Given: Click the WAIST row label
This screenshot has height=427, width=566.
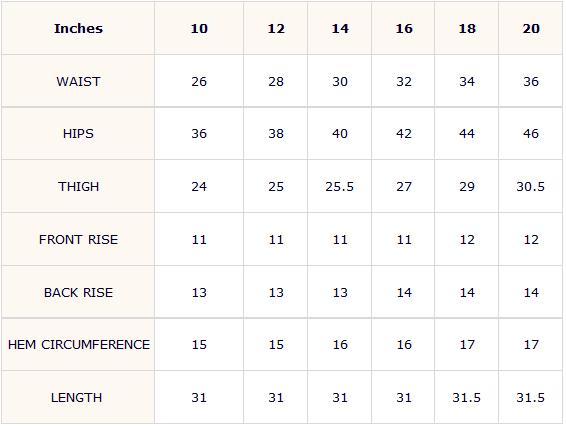Looking at the screenshot, I should coord(78,81).
